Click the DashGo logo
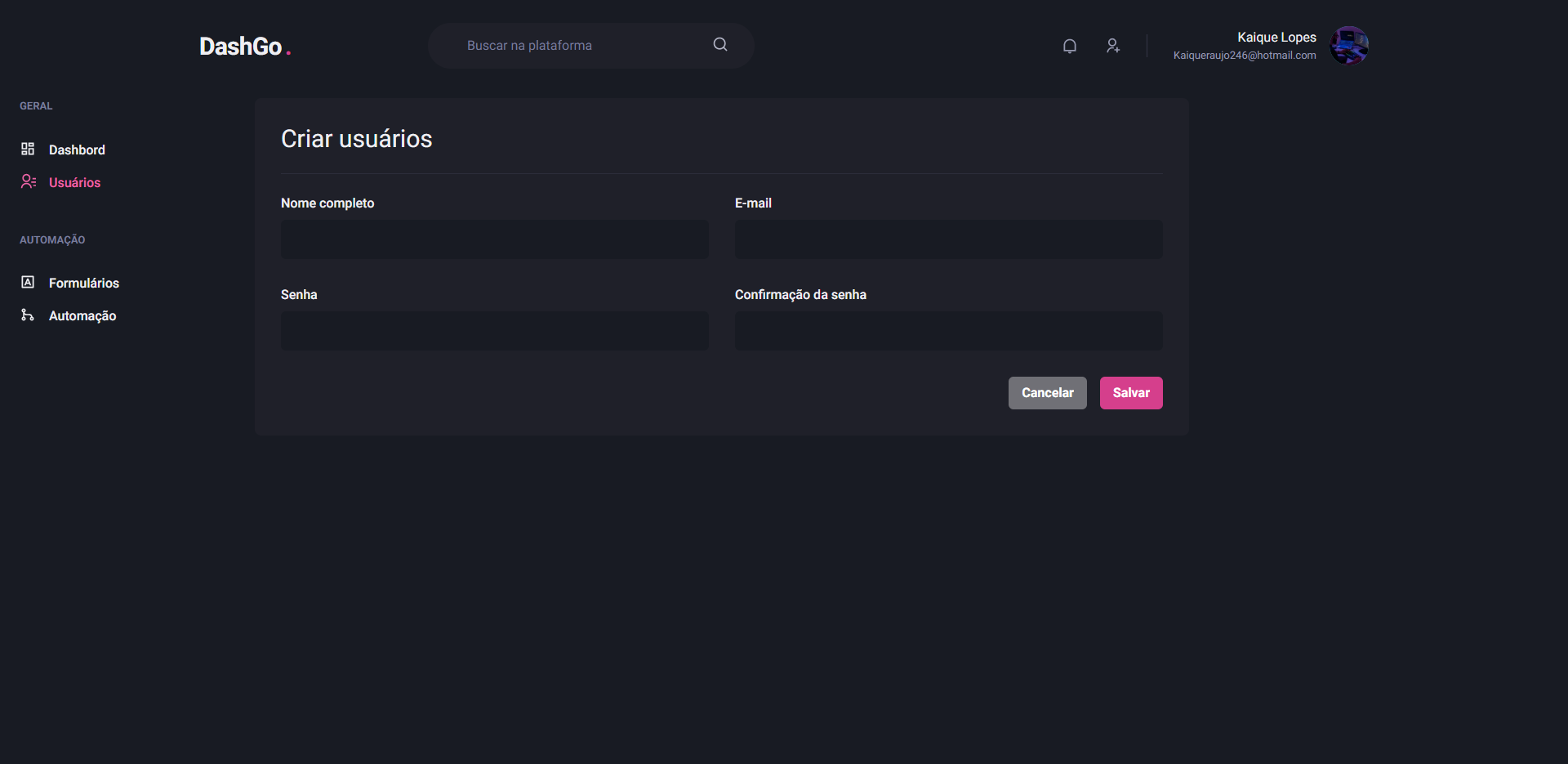This screenshot has width=1568, height=764. tap(243, 46)
